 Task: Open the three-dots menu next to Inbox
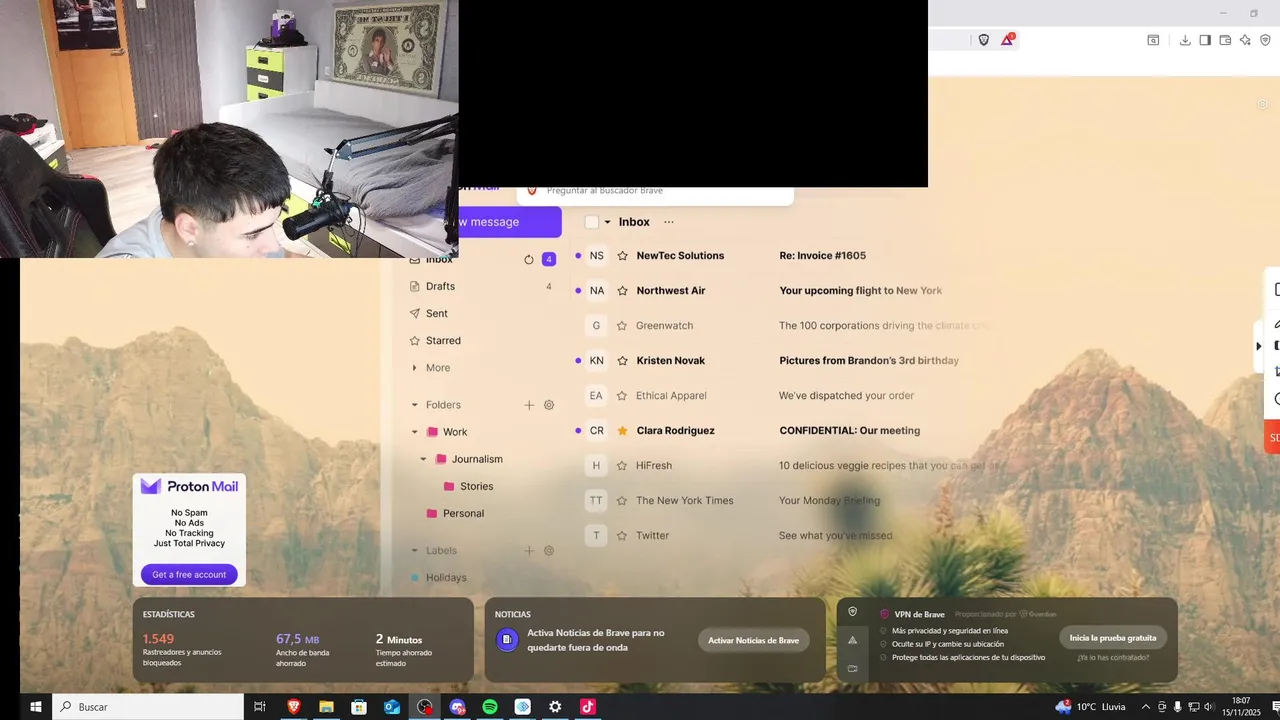(x=669, y=222)
